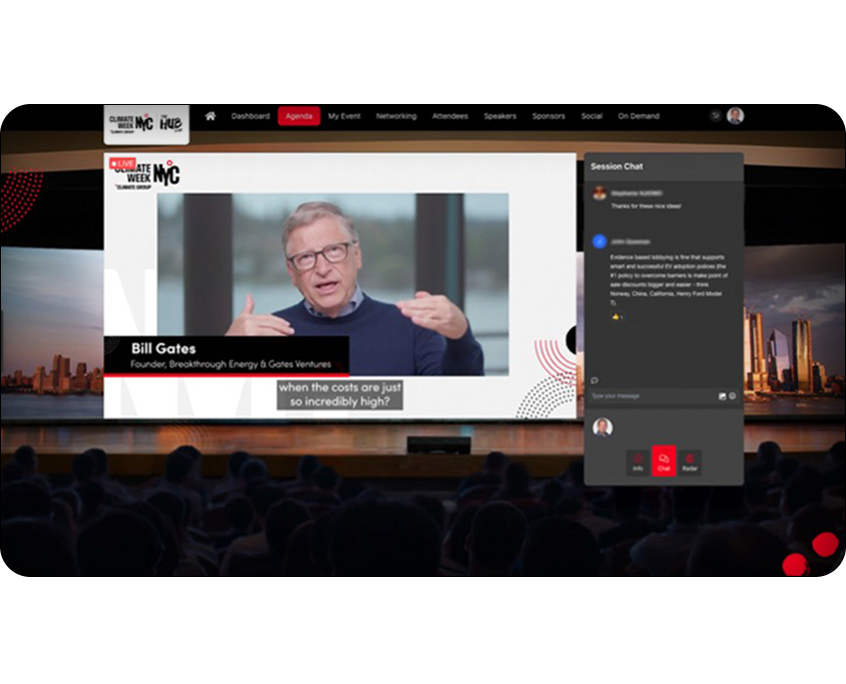
Task: Open the Speakers page
Action: pos(500,116)
